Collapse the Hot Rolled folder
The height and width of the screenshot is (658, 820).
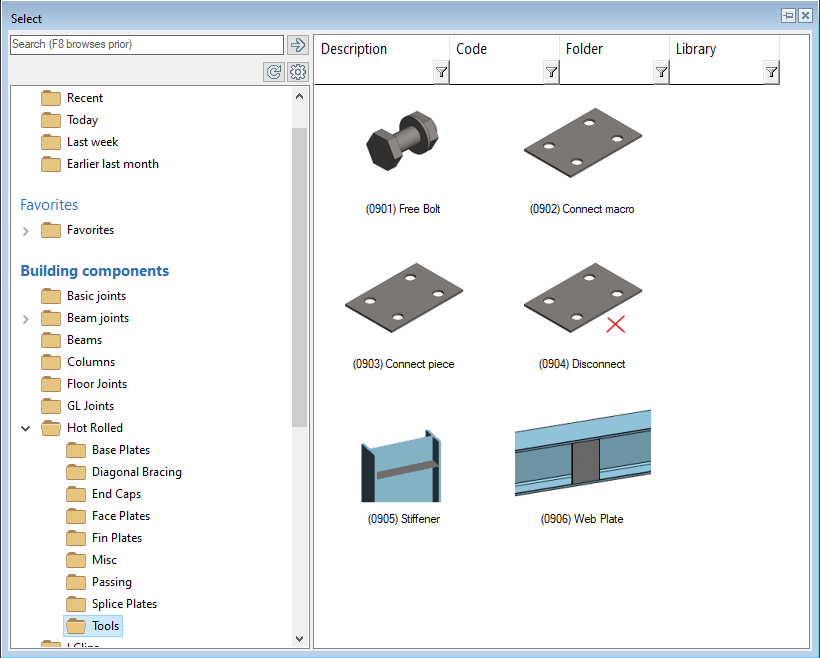(26, 428)
